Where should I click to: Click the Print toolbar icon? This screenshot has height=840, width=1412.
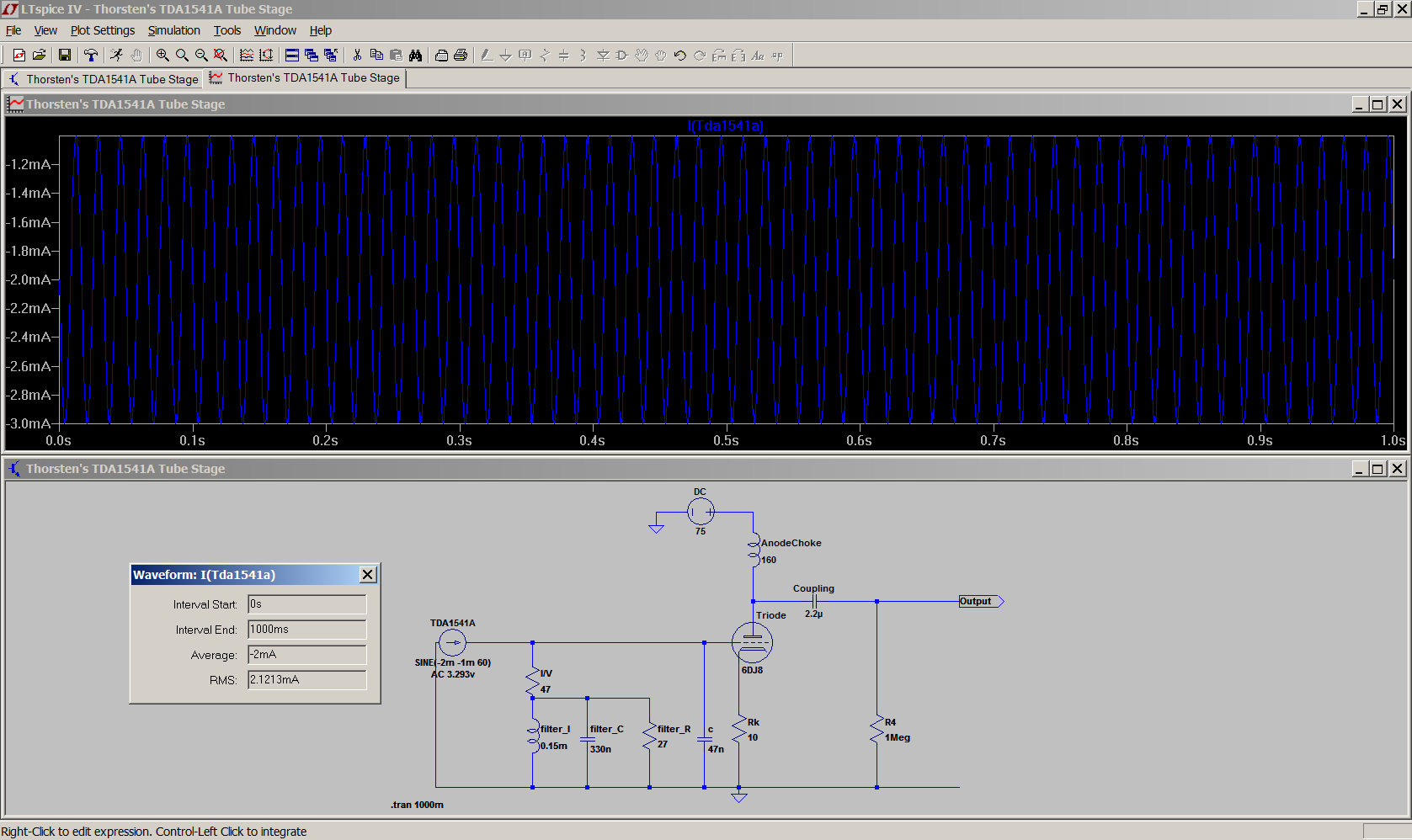[461, 56]
